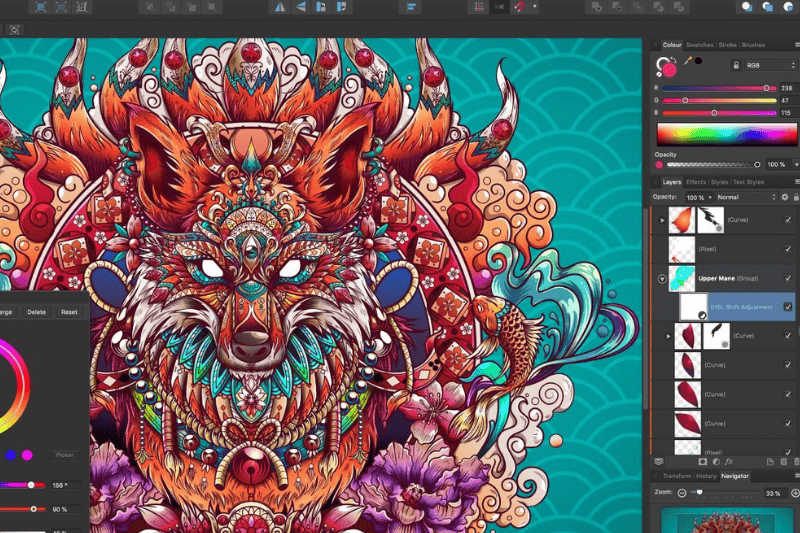Switch to the Brushes tab
The height and width of the screenshot is (533, 800).
coord(753,45)
